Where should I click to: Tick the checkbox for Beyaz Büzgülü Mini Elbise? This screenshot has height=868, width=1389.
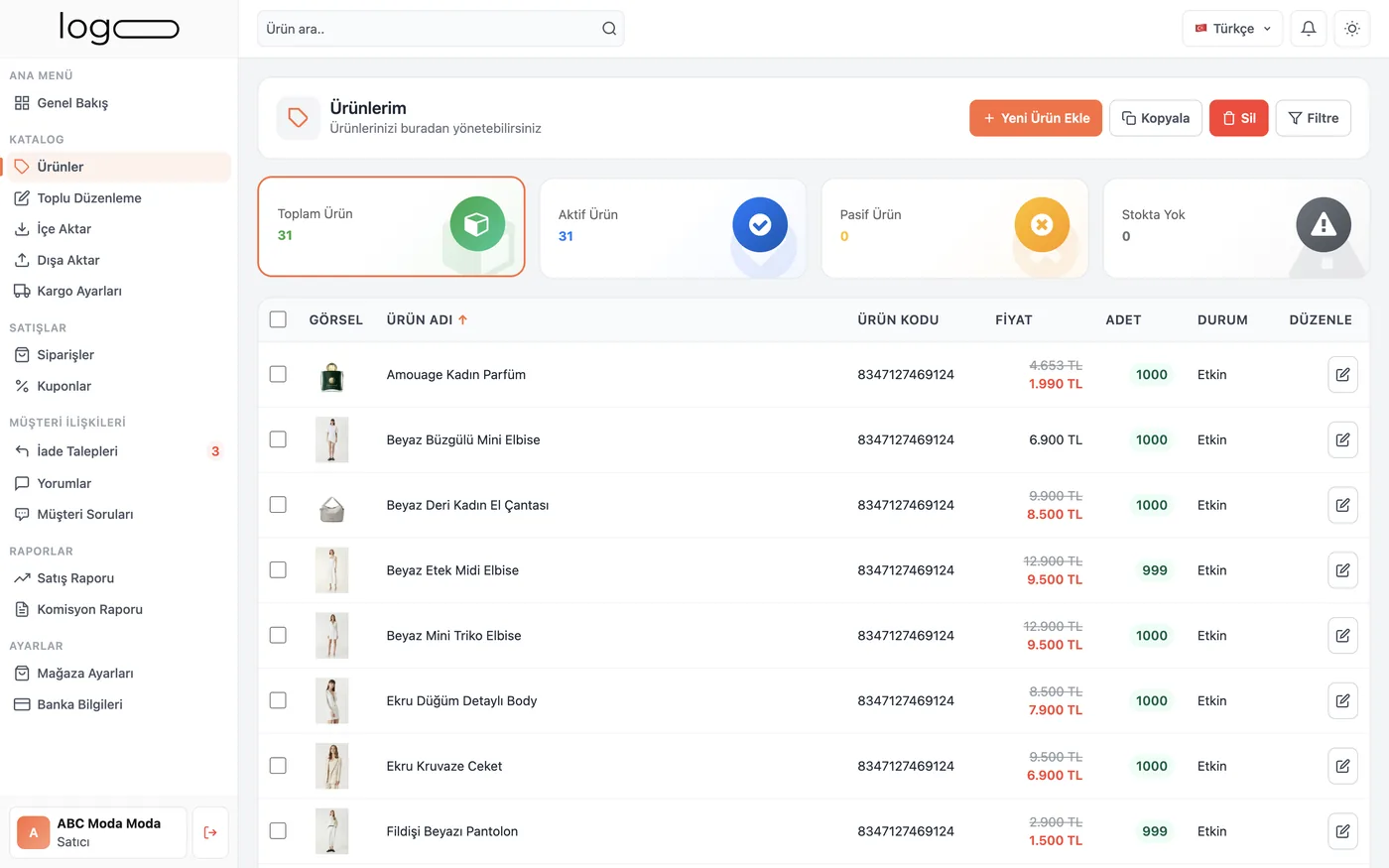(x=278, y=439)
